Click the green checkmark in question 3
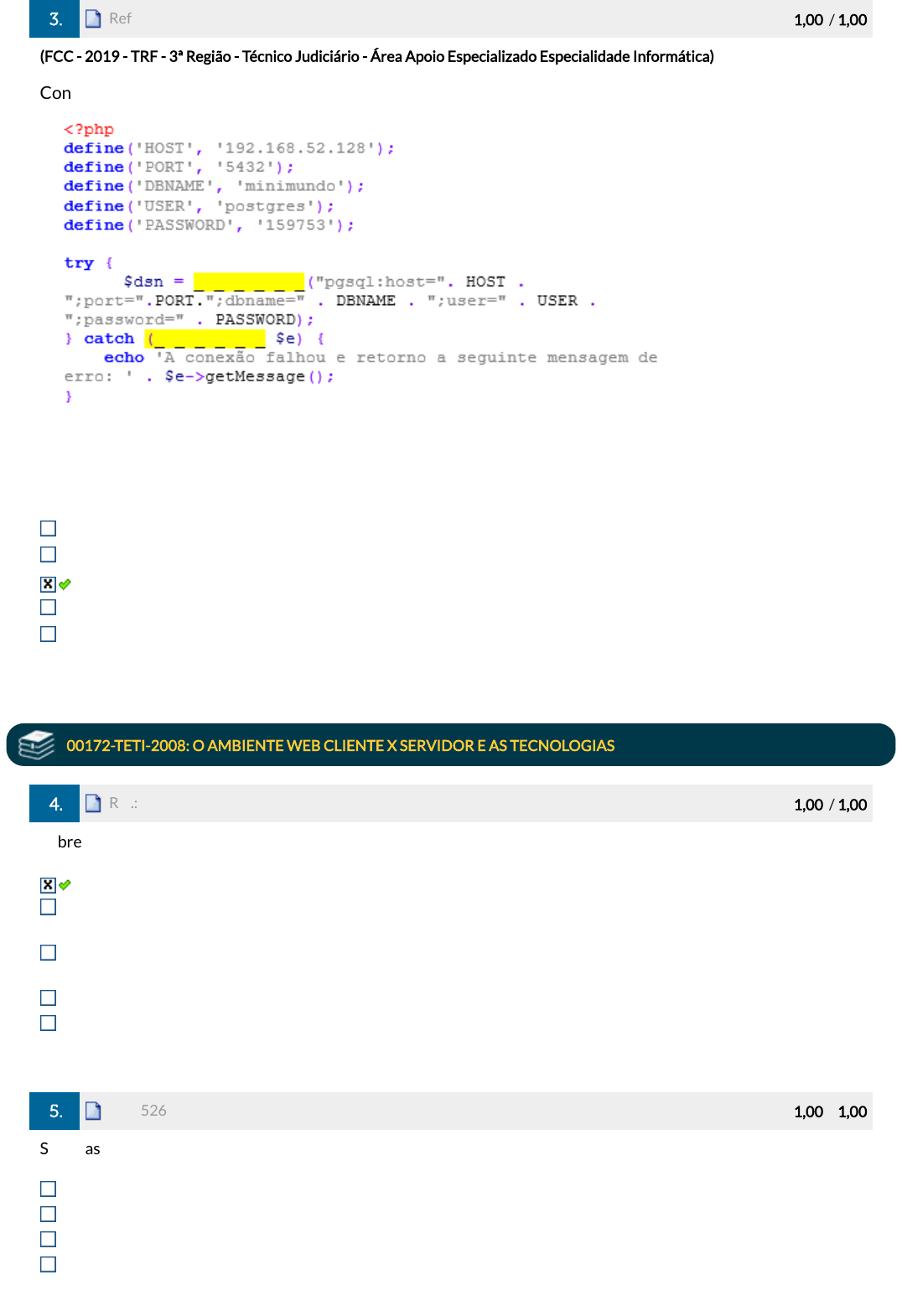Image resolution: width=902 pixels, height=1316 pixels. [65, 584]
